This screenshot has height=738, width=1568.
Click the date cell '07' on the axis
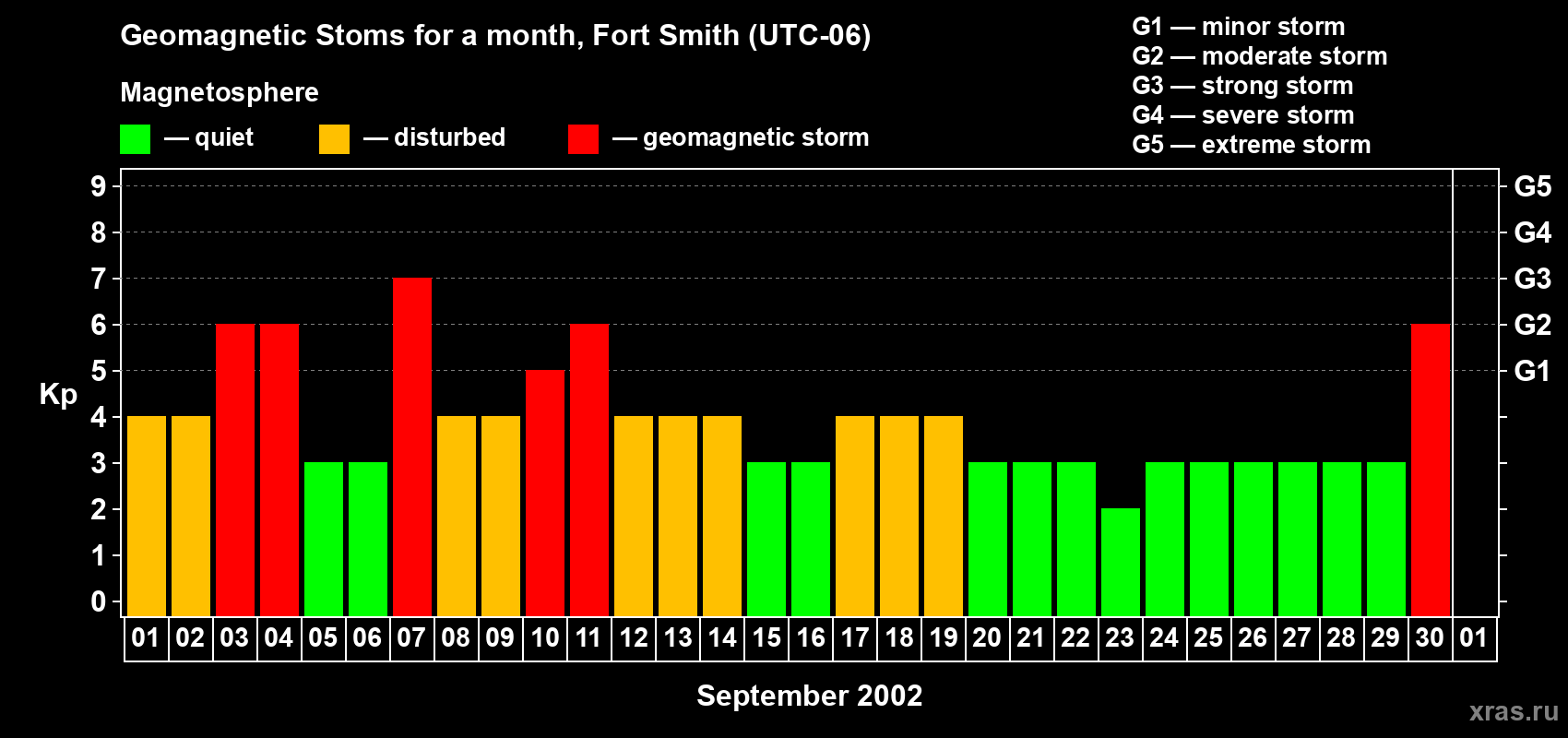[x=412, y=638]
